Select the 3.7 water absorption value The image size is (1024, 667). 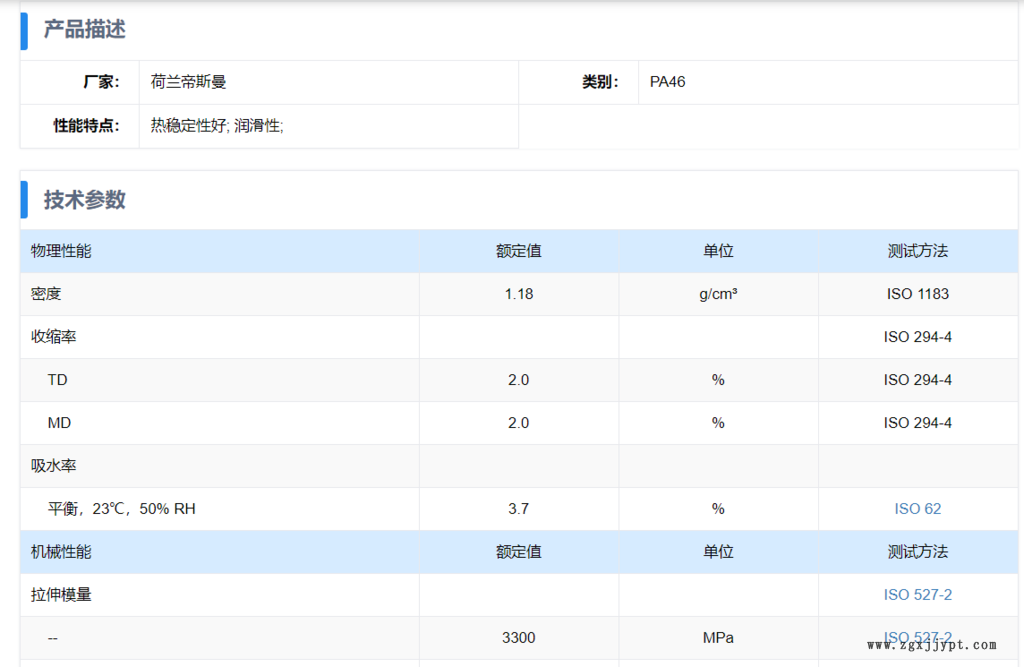click(518, 509)
